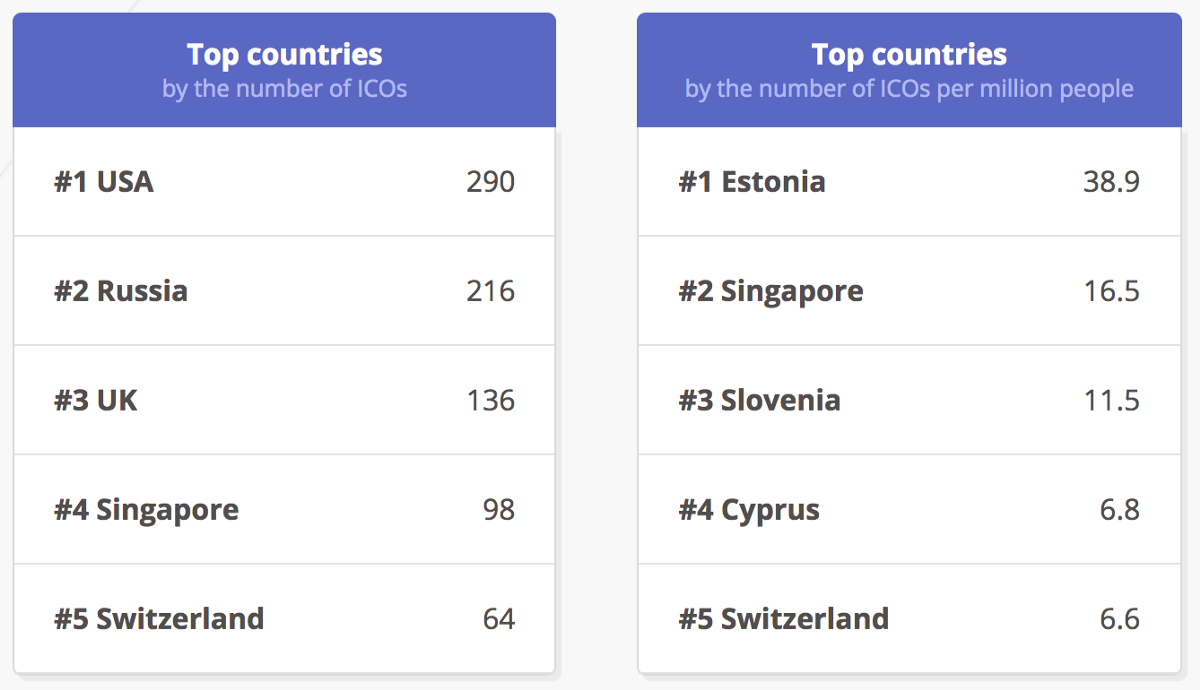Click the Cyprus value 6.8

[x=1119, y=510]
